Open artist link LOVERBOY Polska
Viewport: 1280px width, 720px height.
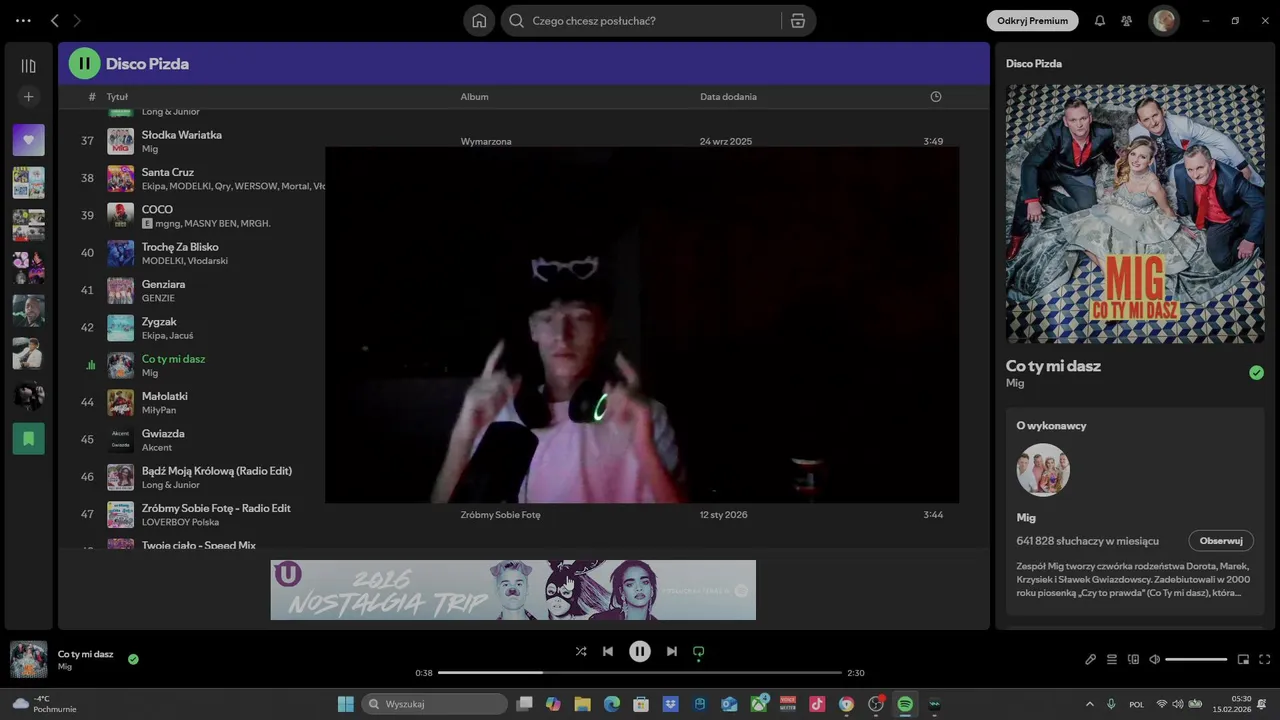[180, 522]
